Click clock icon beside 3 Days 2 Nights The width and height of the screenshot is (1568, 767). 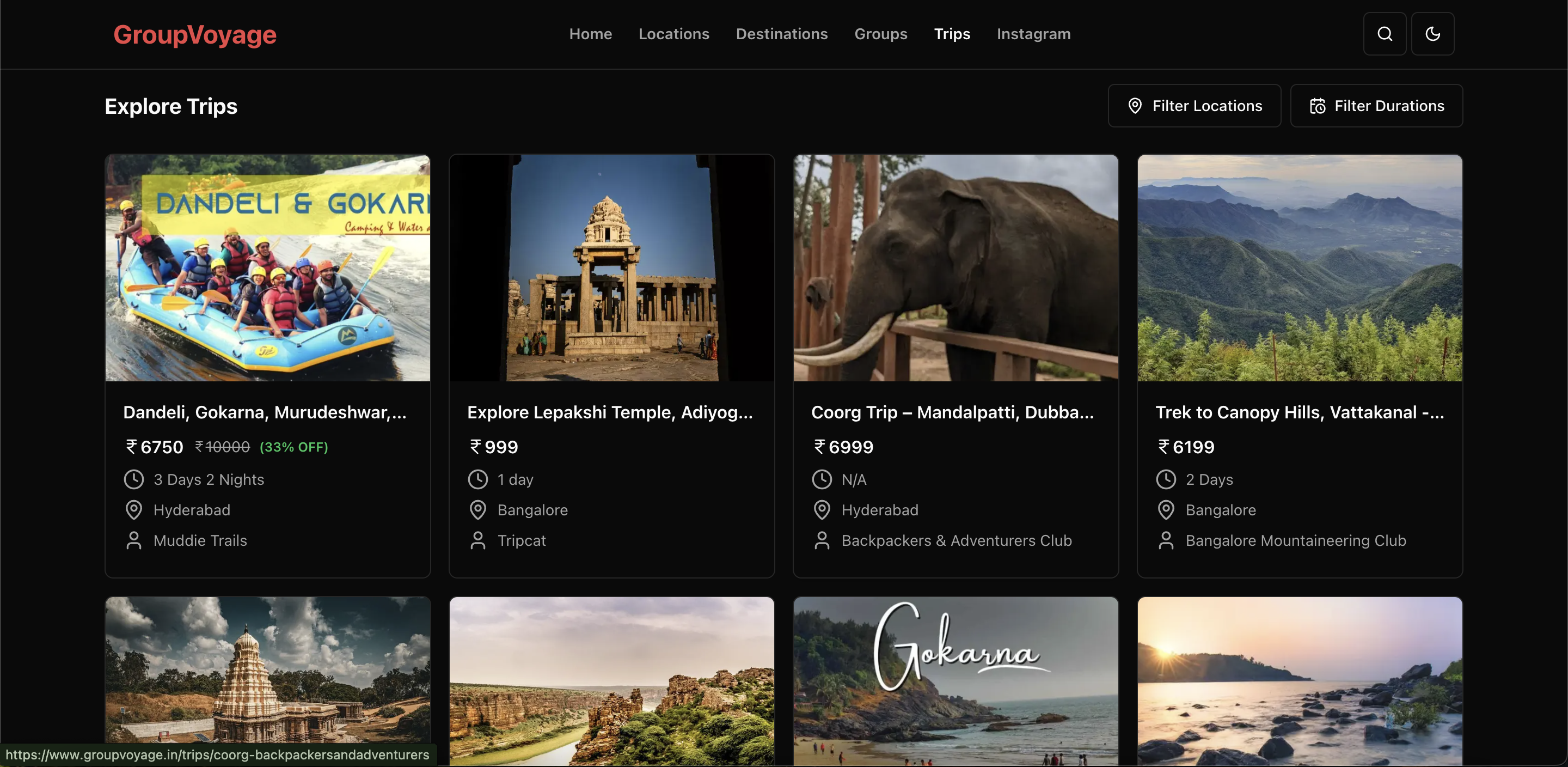133,479
